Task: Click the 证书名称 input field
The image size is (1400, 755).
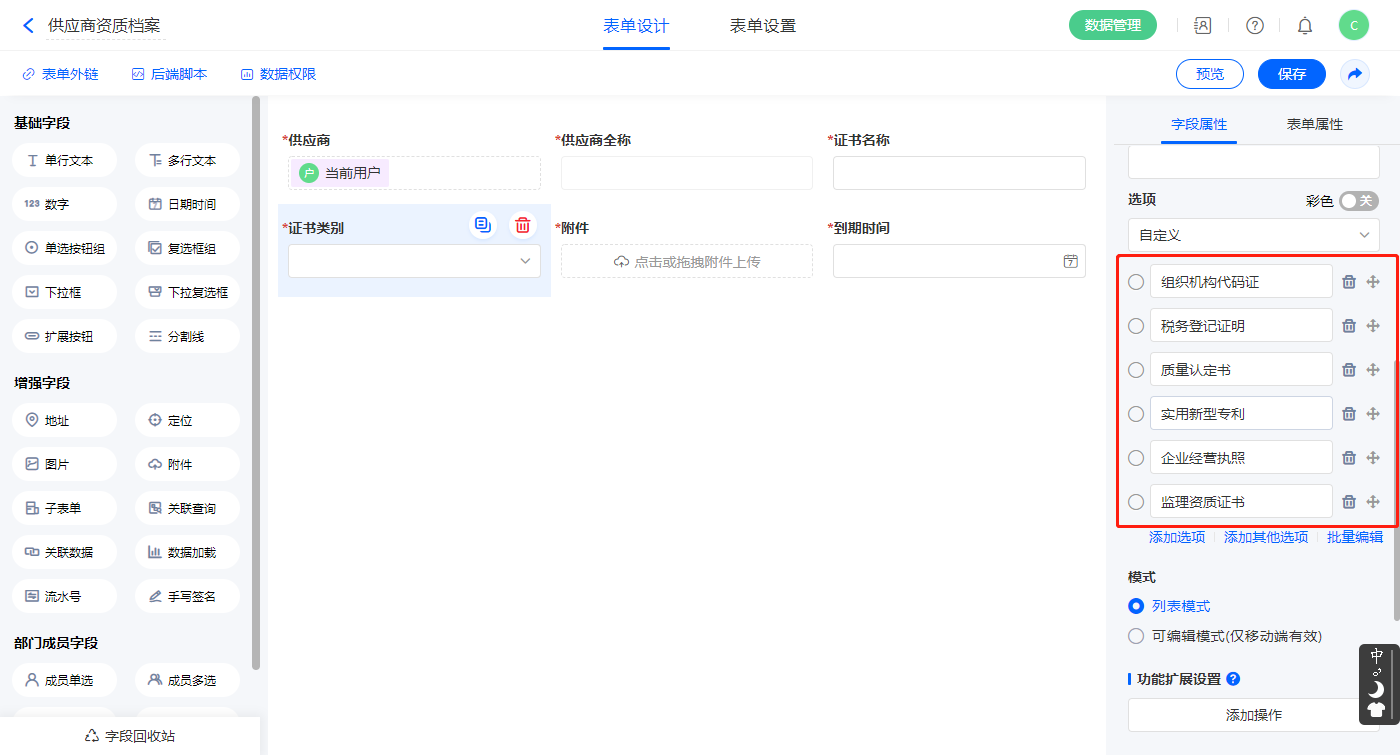Action: [x=958, y=173]
